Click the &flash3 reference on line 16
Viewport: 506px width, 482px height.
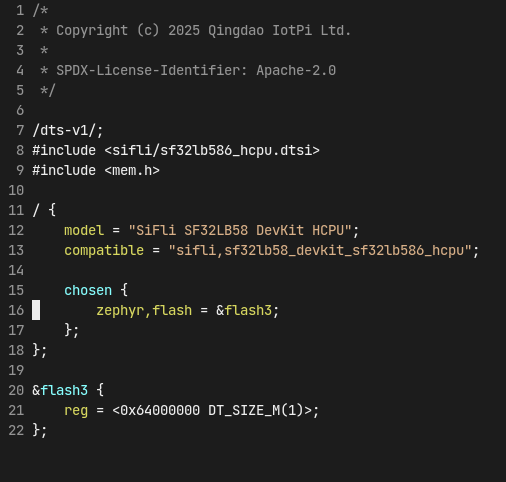244,310
